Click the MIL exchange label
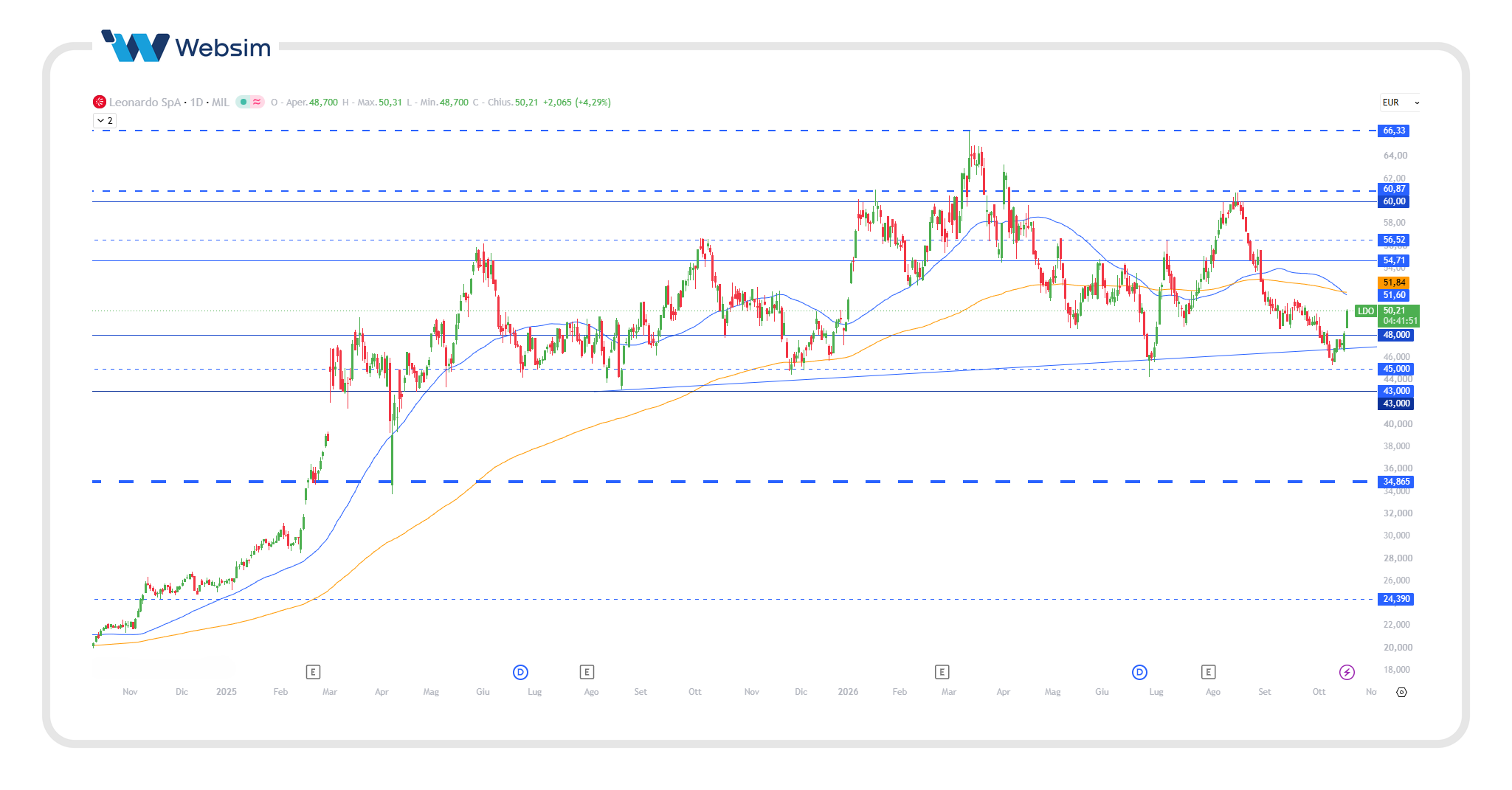 coord(221,103)
